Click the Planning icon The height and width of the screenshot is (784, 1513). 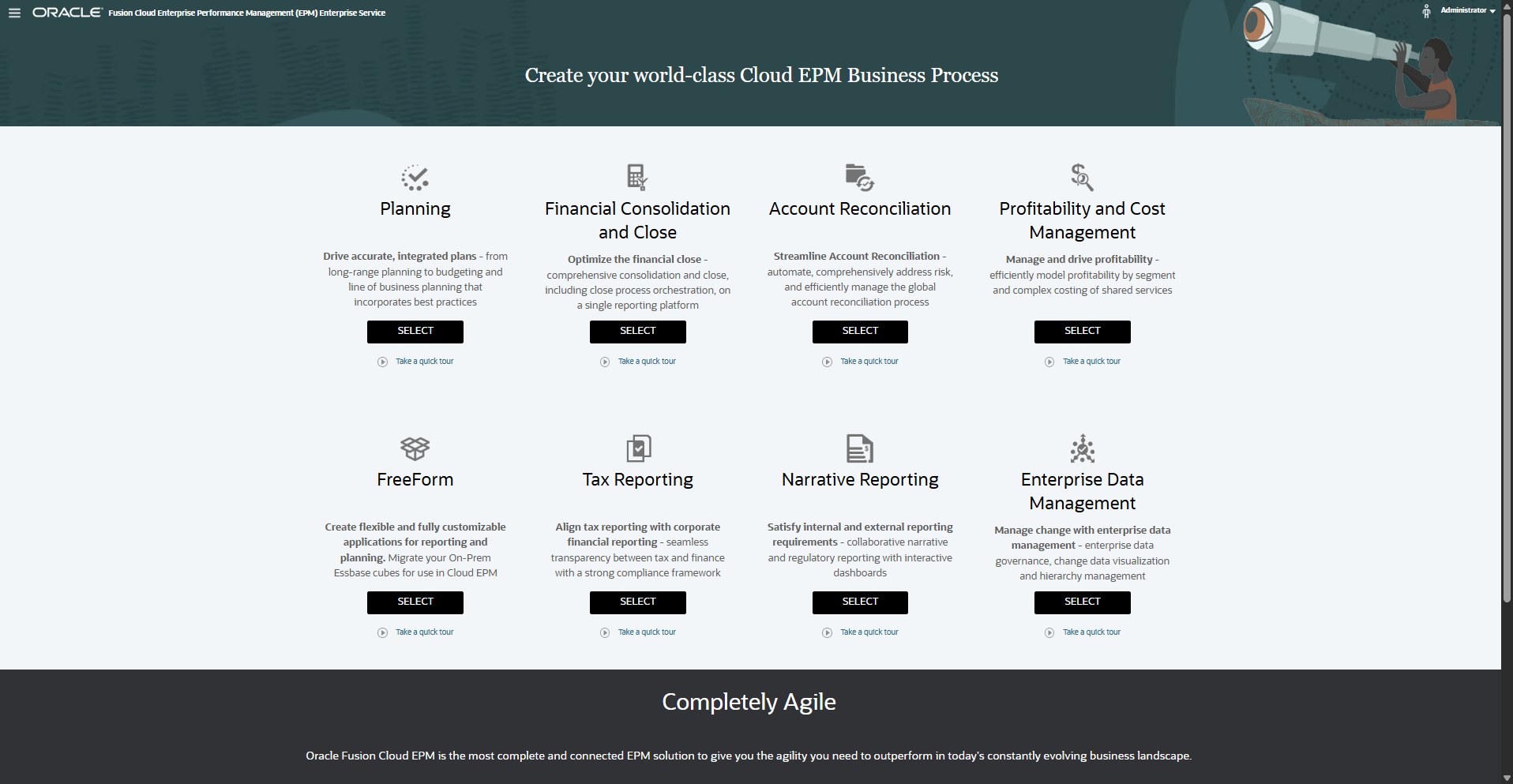tap(415, 178)
